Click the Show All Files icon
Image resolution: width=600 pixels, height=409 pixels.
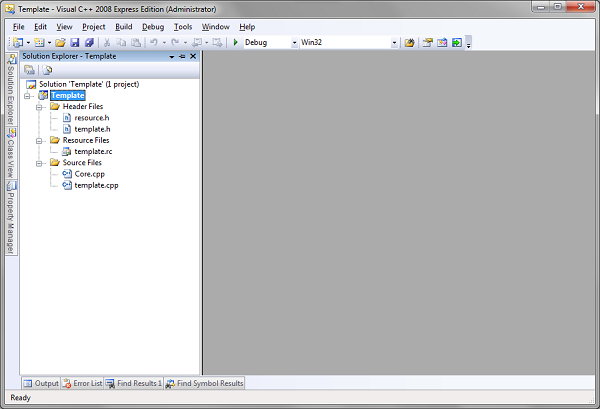point(47,70)
